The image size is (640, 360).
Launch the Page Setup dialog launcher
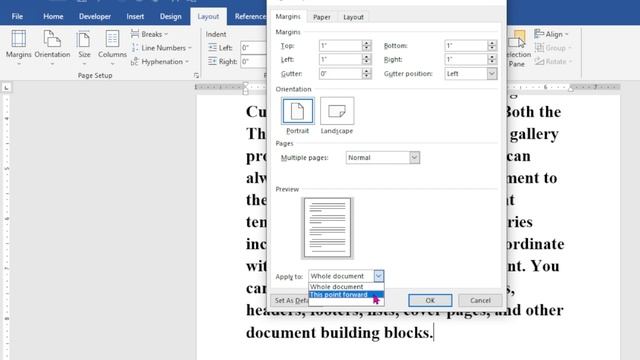pyautogui.click(x=196, y=76)
